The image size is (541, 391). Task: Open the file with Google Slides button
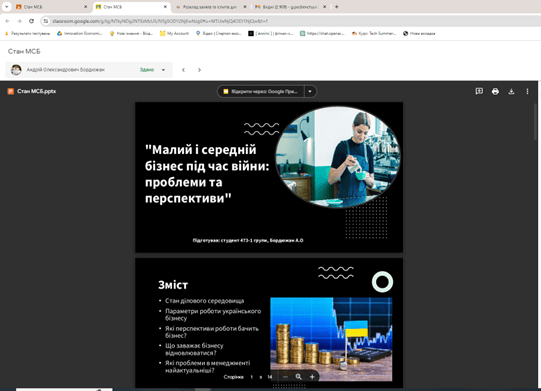(261, 91)
